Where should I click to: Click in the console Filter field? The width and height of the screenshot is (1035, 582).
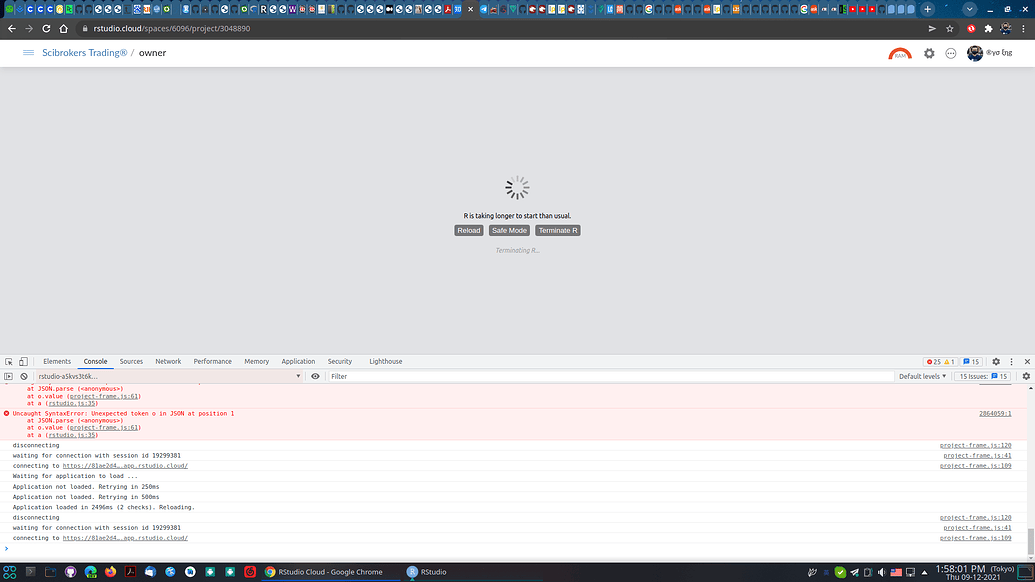610,376
